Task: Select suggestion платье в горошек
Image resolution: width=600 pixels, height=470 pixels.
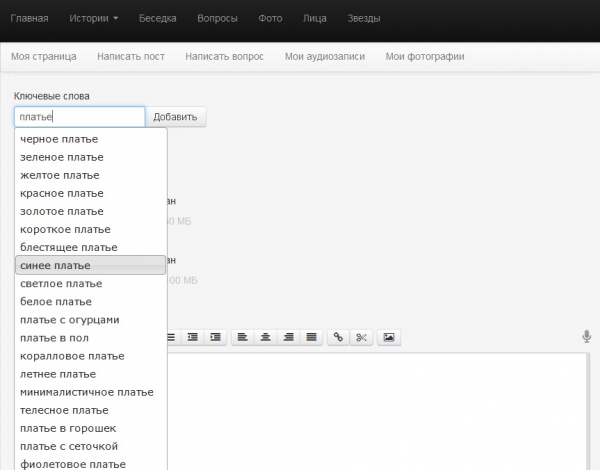Action: (91, 428)
